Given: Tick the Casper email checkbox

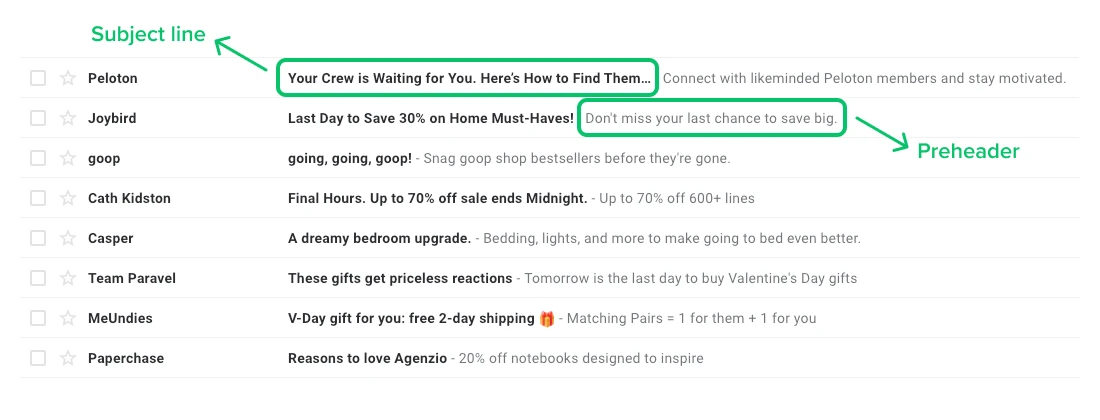Looking at the screenshot, I should click(x=38, y=238).
